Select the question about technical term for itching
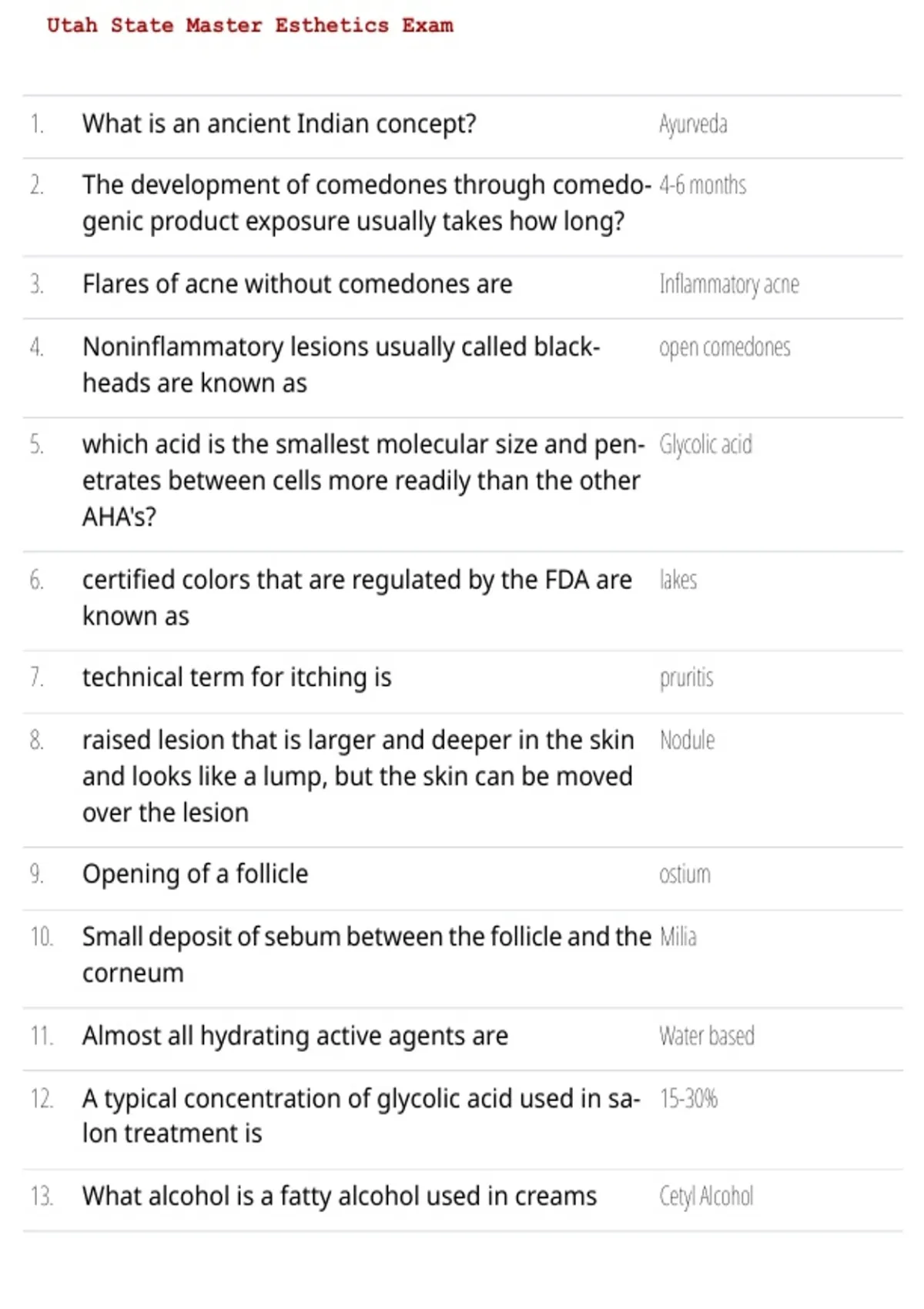This screenshot has height=1309, width=924. coord(237,678)
